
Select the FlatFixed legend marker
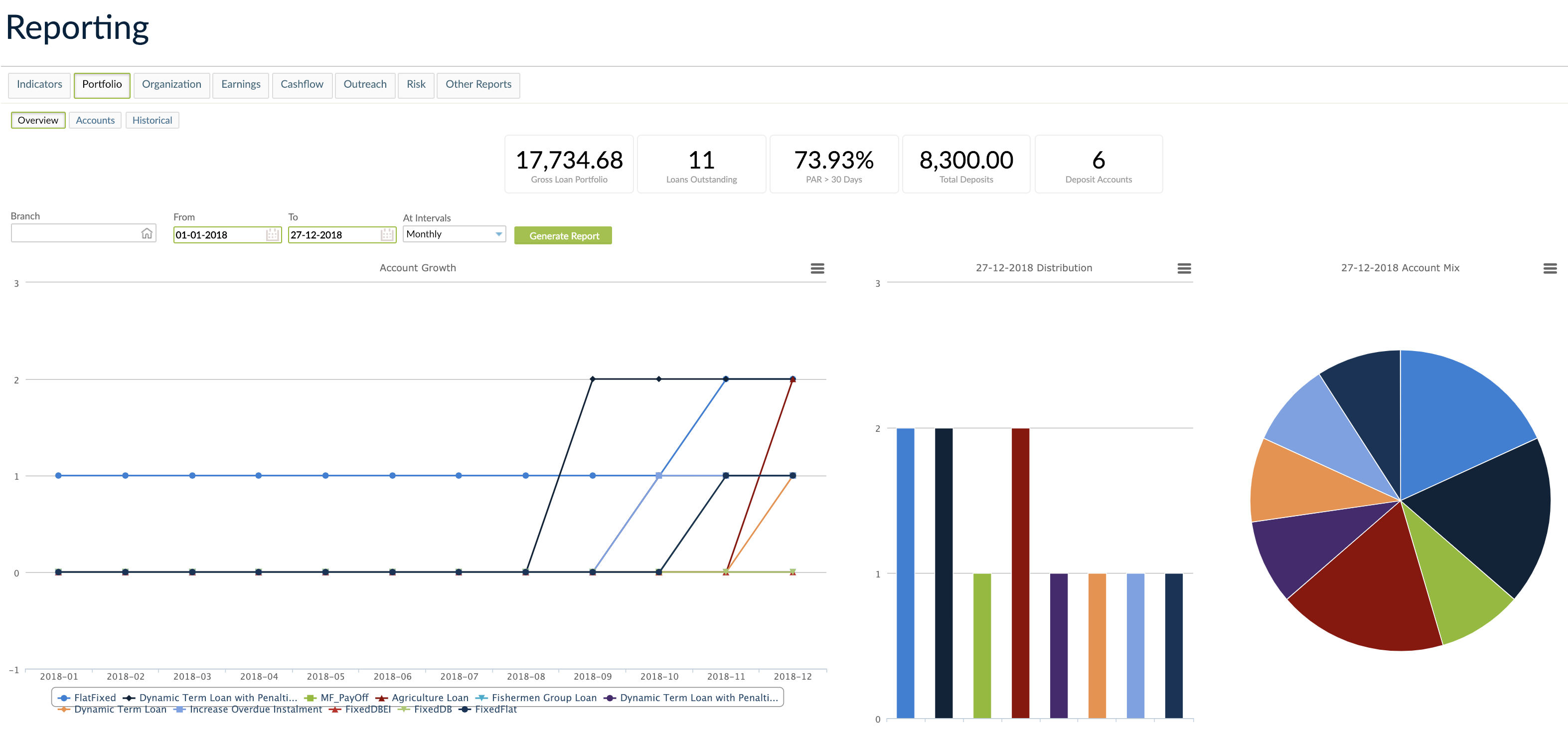tap(64, 698)
